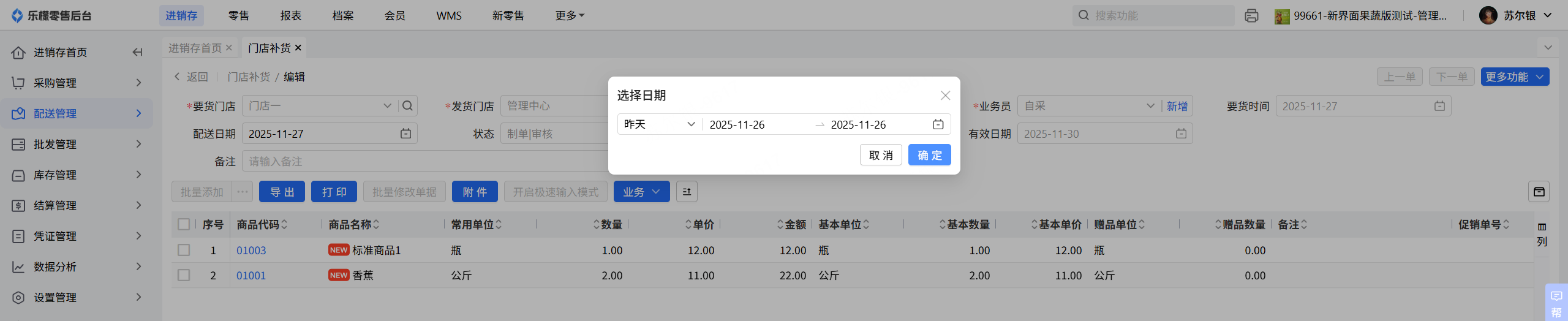
Task: Open the 业务 dropdown button
Action: (x=641, y=192)
